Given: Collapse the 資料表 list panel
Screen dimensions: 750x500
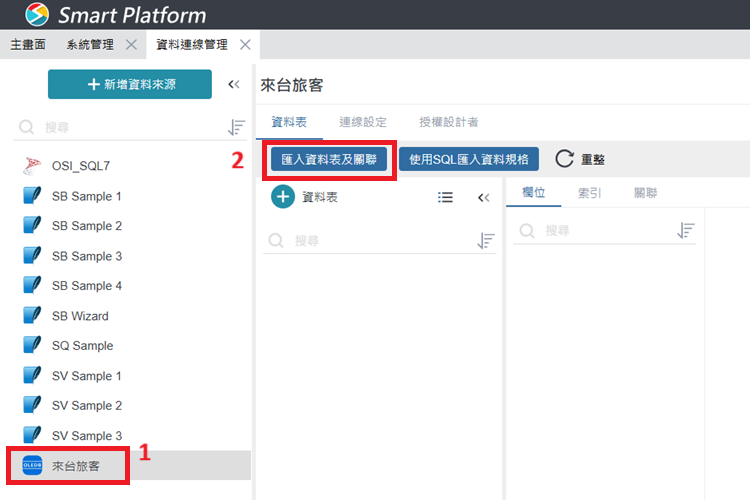Looking at the screenshot, I should (x=483, y=198).
